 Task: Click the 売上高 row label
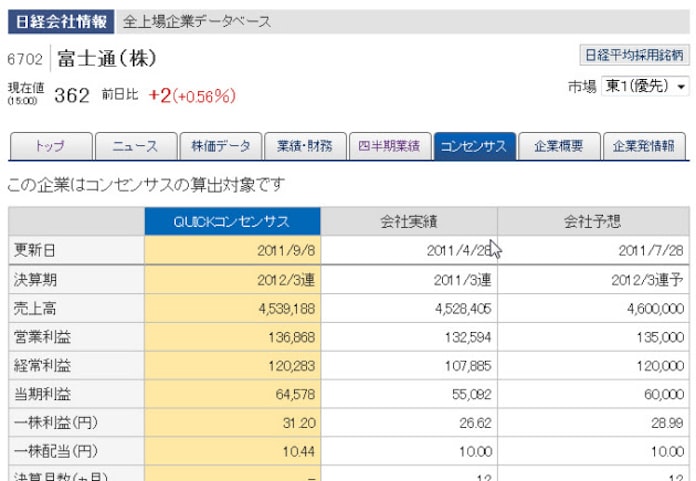coord(35,308)
